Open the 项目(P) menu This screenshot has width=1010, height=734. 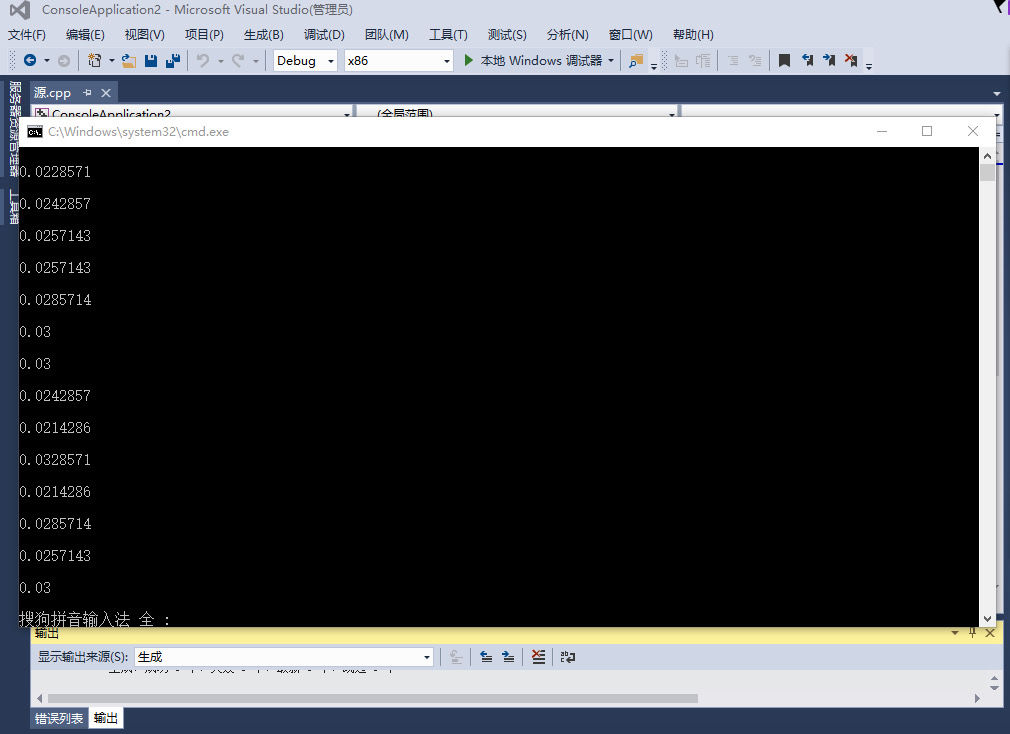pyautogui.click(x=204, y=35)
